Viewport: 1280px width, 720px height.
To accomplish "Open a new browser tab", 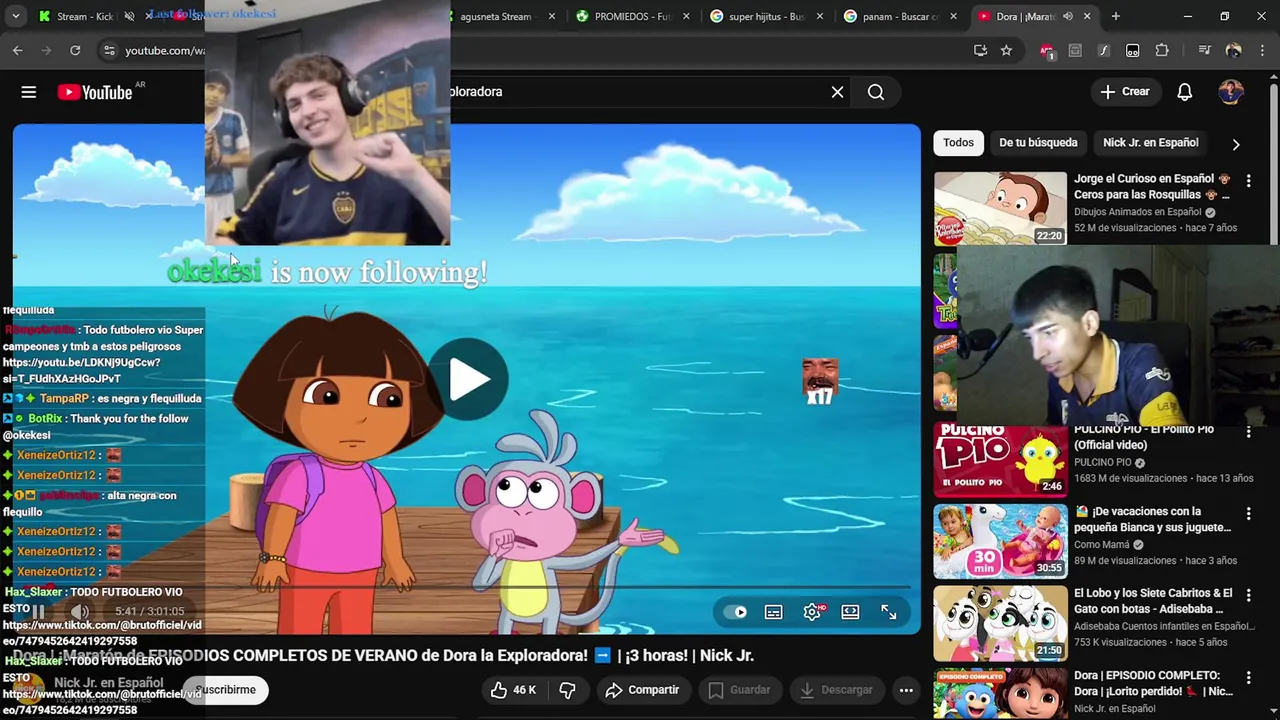I will click(1116, 17).
